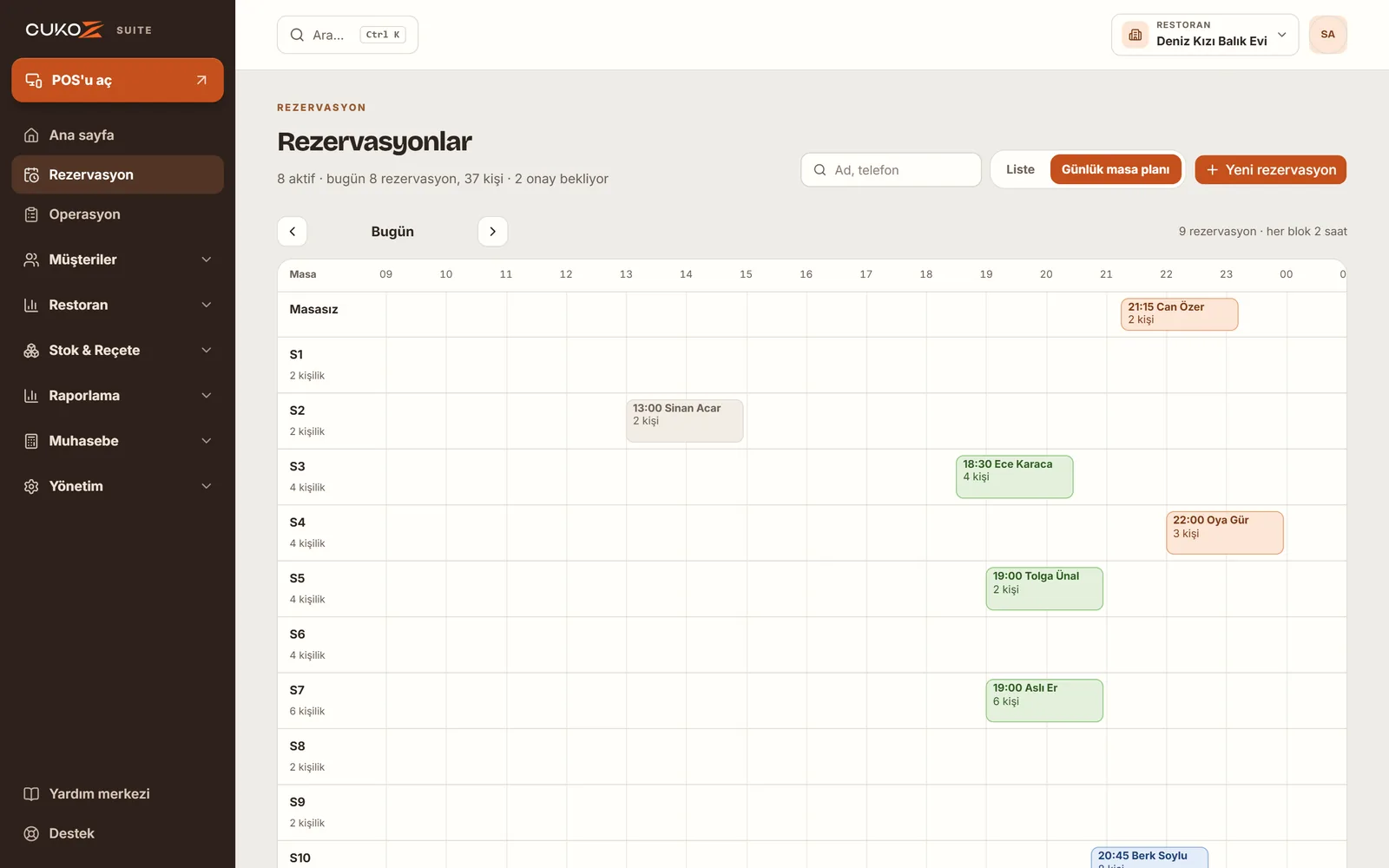Open the 19:00 Tolga Ünal reservation
This screenshot has width=1389, height=868.
(1044, 589)
